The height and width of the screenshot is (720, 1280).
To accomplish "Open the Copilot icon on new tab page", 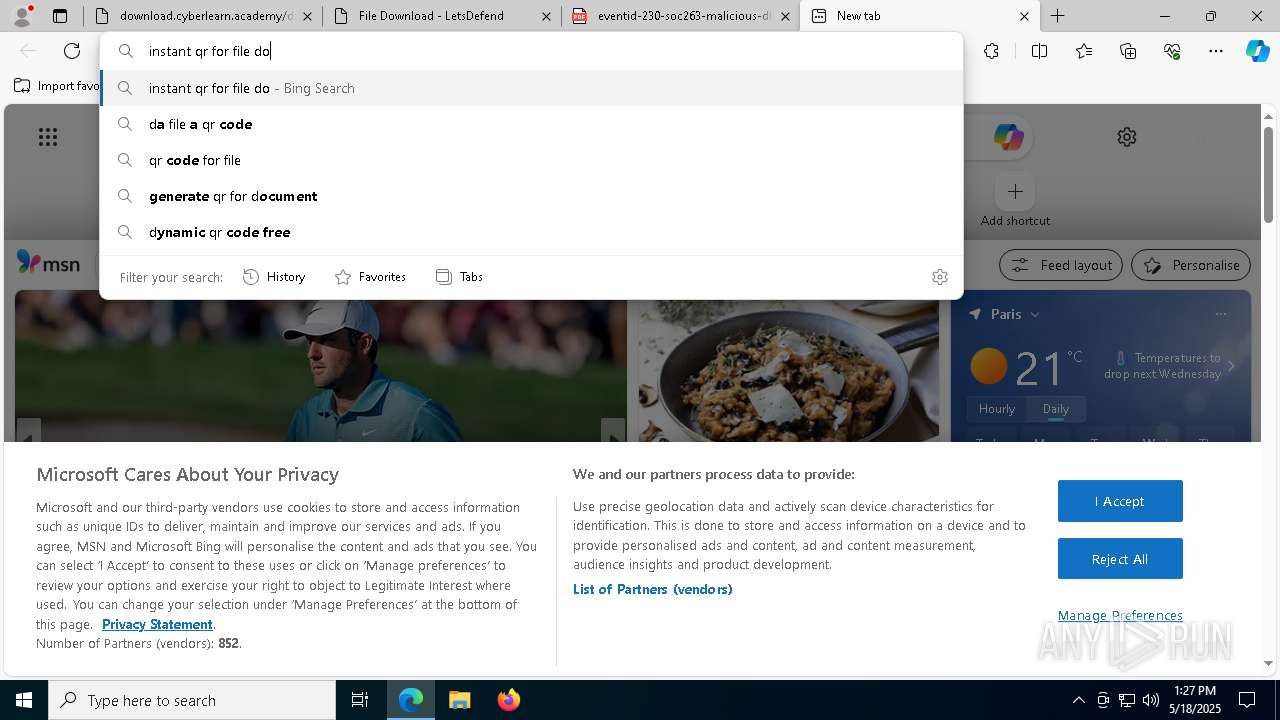I will click(1008, 137).
